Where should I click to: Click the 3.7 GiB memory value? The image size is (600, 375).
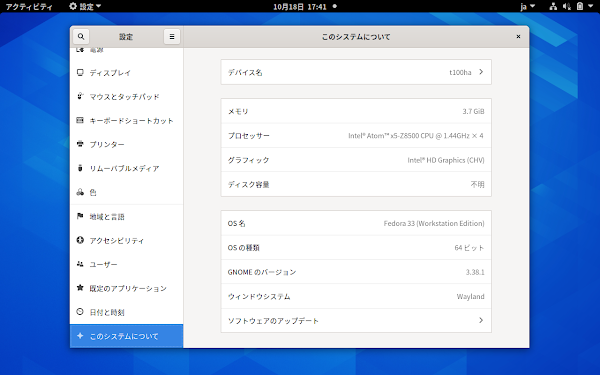(x=473, y=111)
